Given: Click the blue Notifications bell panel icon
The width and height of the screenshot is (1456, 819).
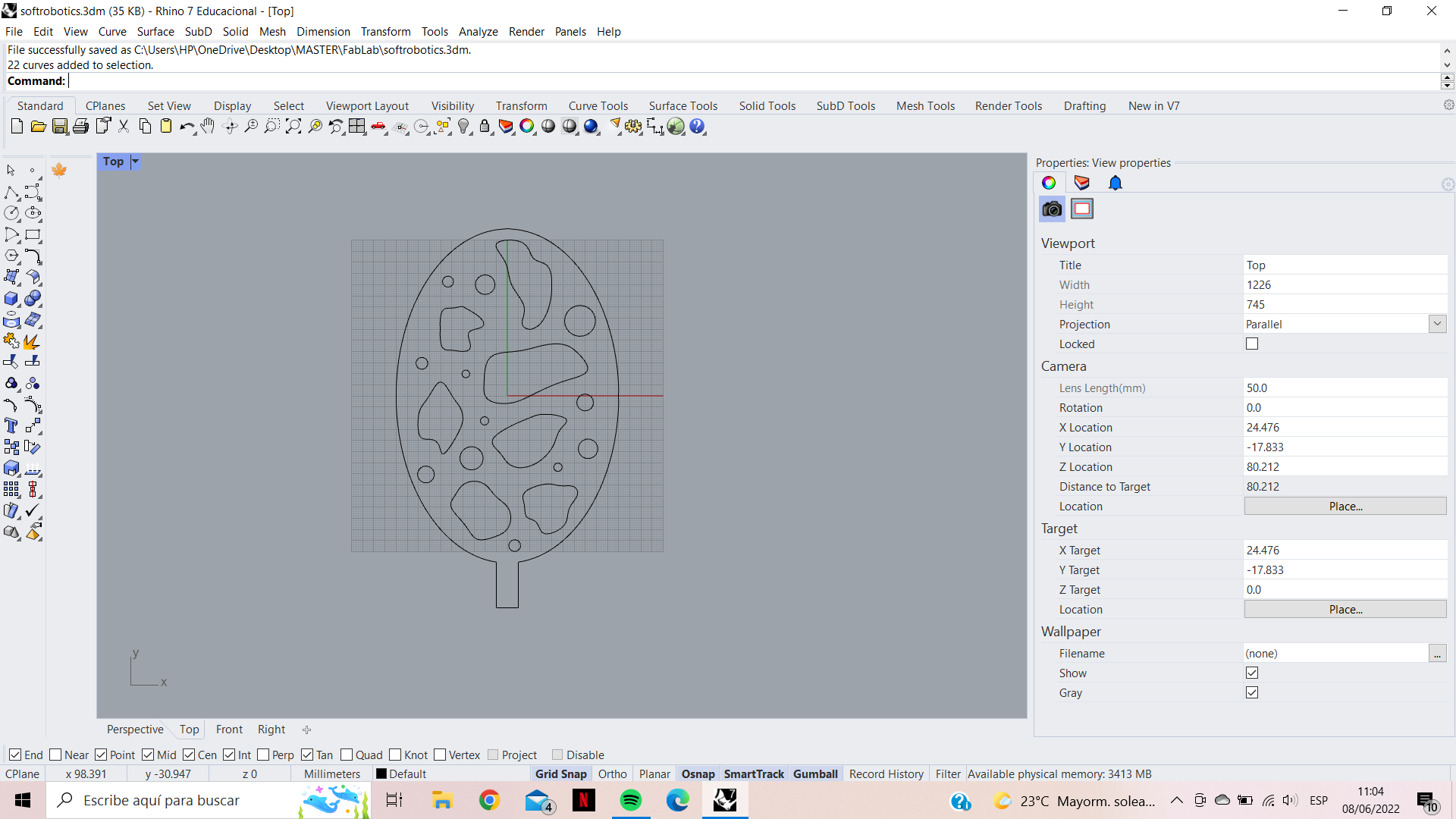Looking at the screenshot, I should tap(1115, 183).
